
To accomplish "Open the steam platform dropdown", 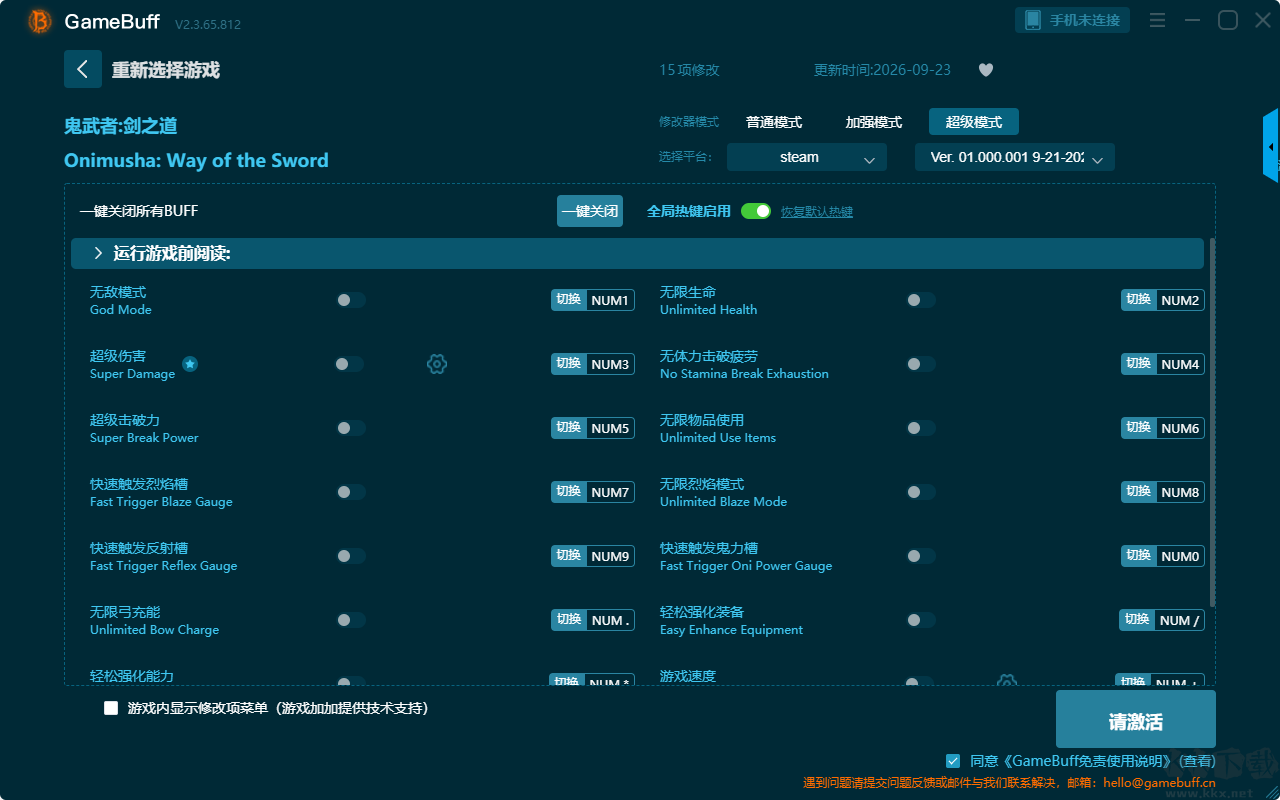I will pyautogui.click(x=807, y=157).
